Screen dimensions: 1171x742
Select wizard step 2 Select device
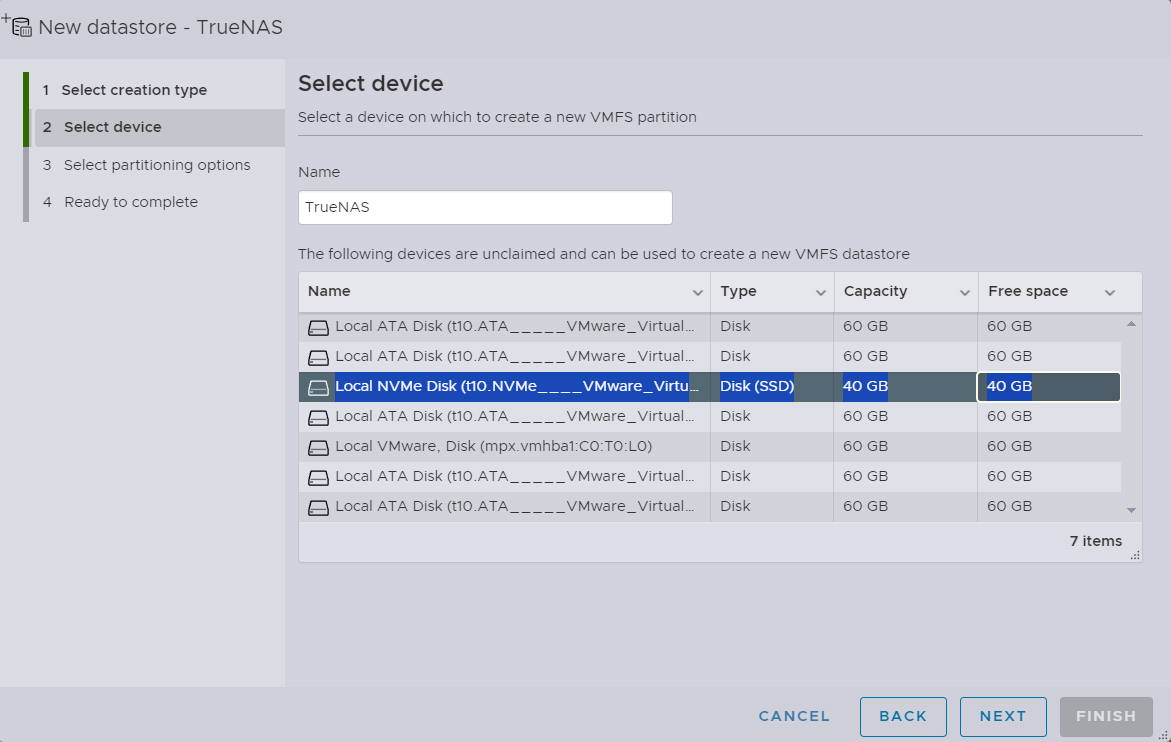[x=160, y=128]
